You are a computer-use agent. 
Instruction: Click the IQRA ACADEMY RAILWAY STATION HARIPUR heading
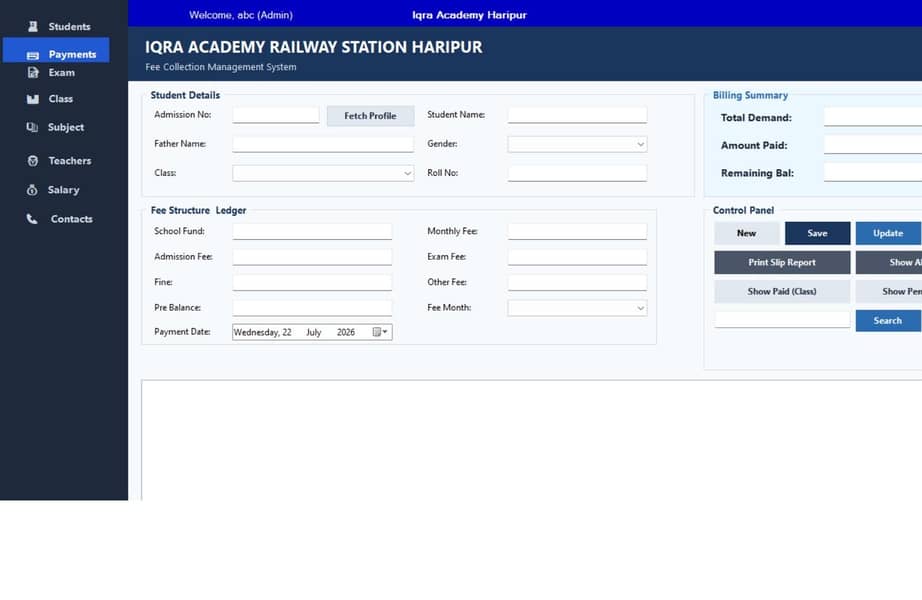coord(313,47)
